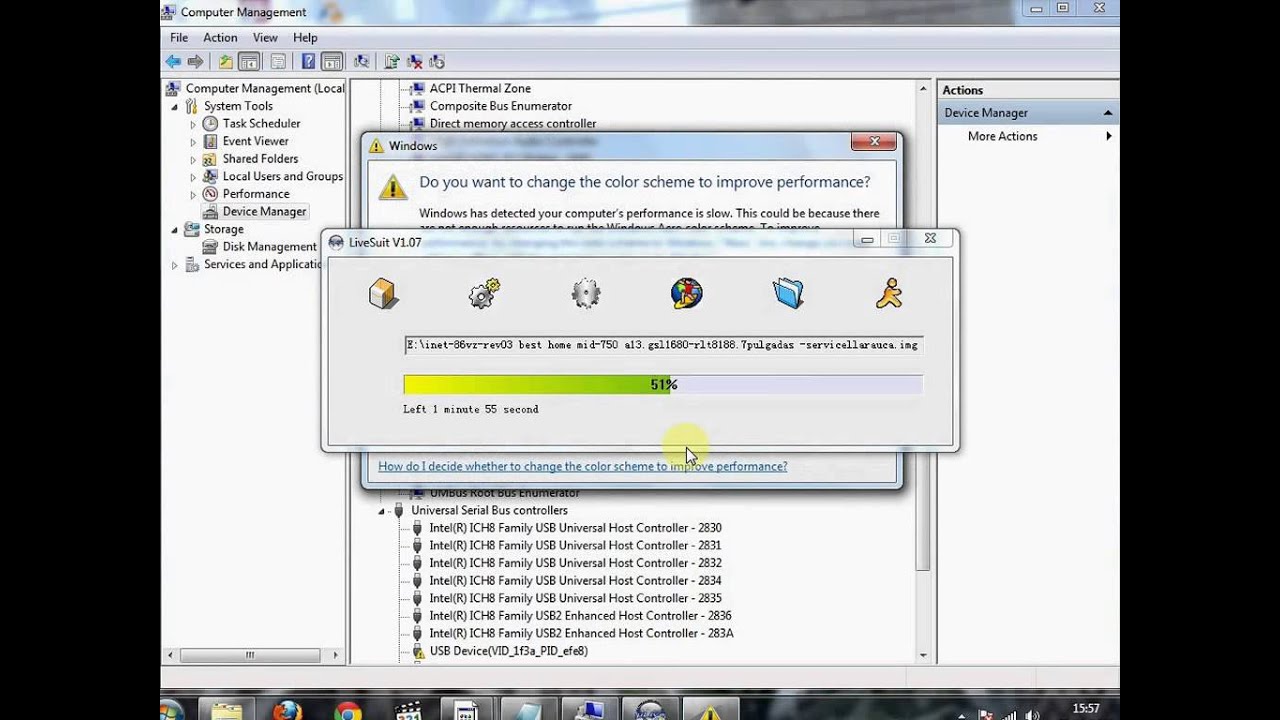Open the View menu

click(265, 37)
